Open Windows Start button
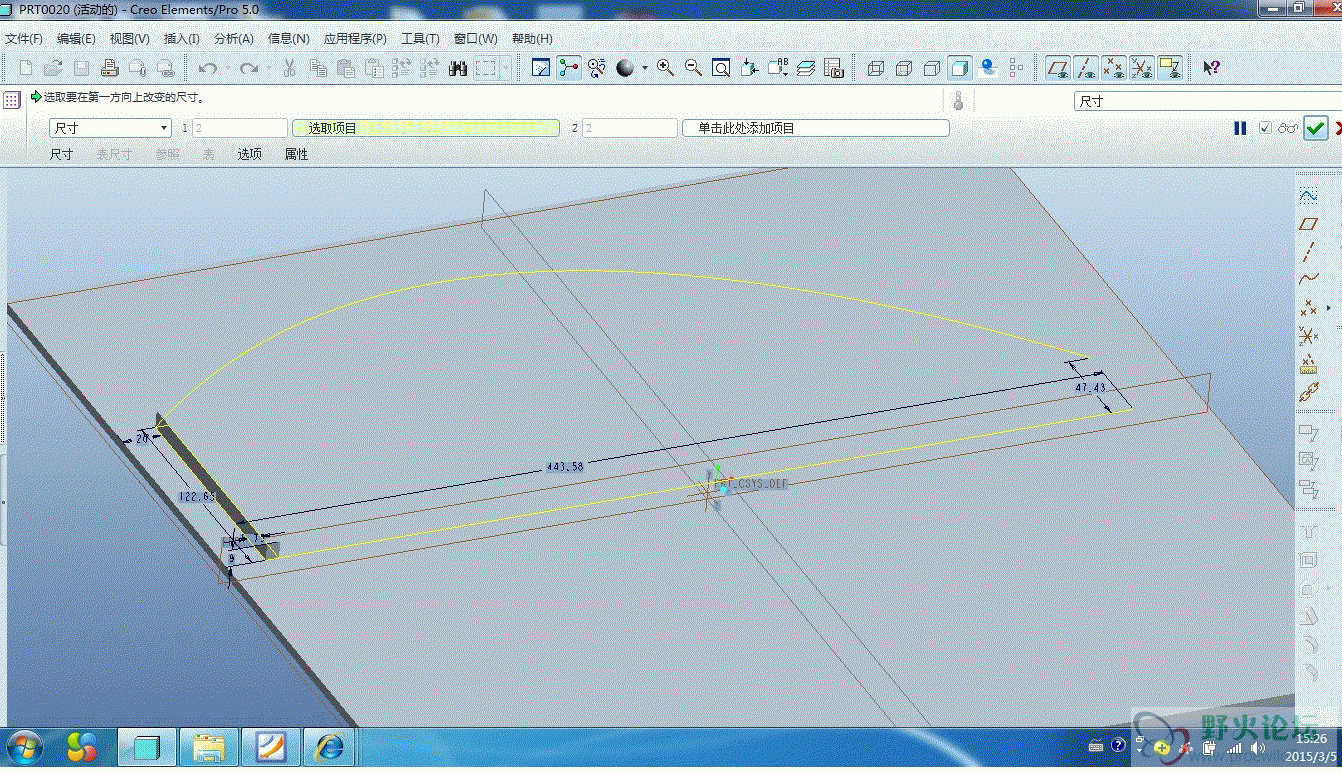 pos(23,746)
